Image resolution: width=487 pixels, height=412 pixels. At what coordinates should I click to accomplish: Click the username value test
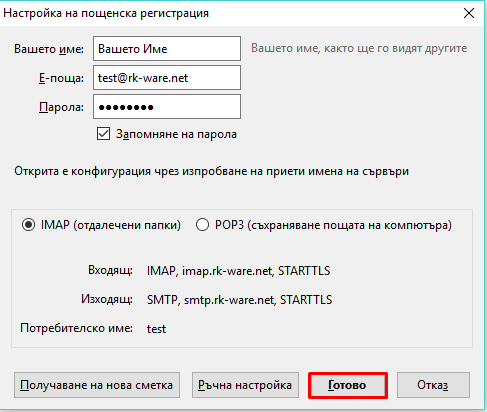pos(156,329)
